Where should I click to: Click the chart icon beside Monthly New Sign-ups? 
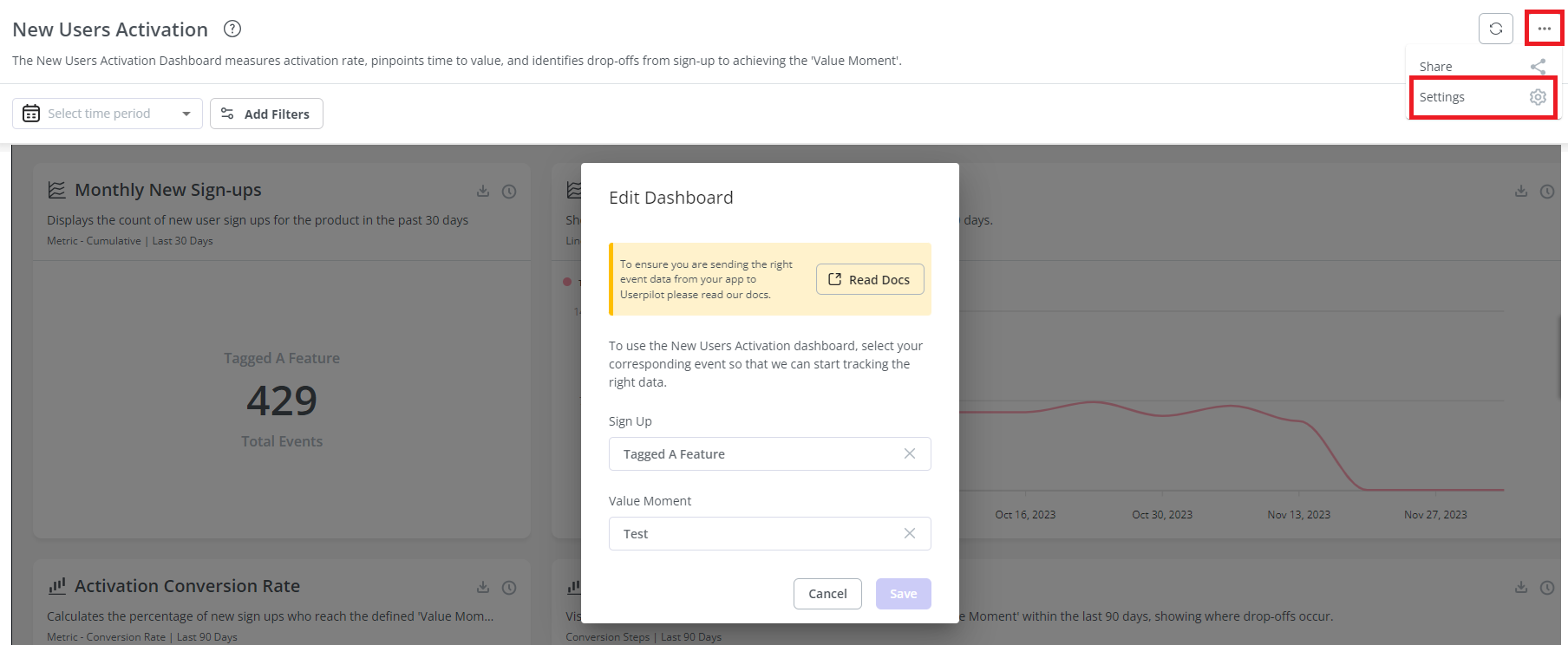coord(56,190)
